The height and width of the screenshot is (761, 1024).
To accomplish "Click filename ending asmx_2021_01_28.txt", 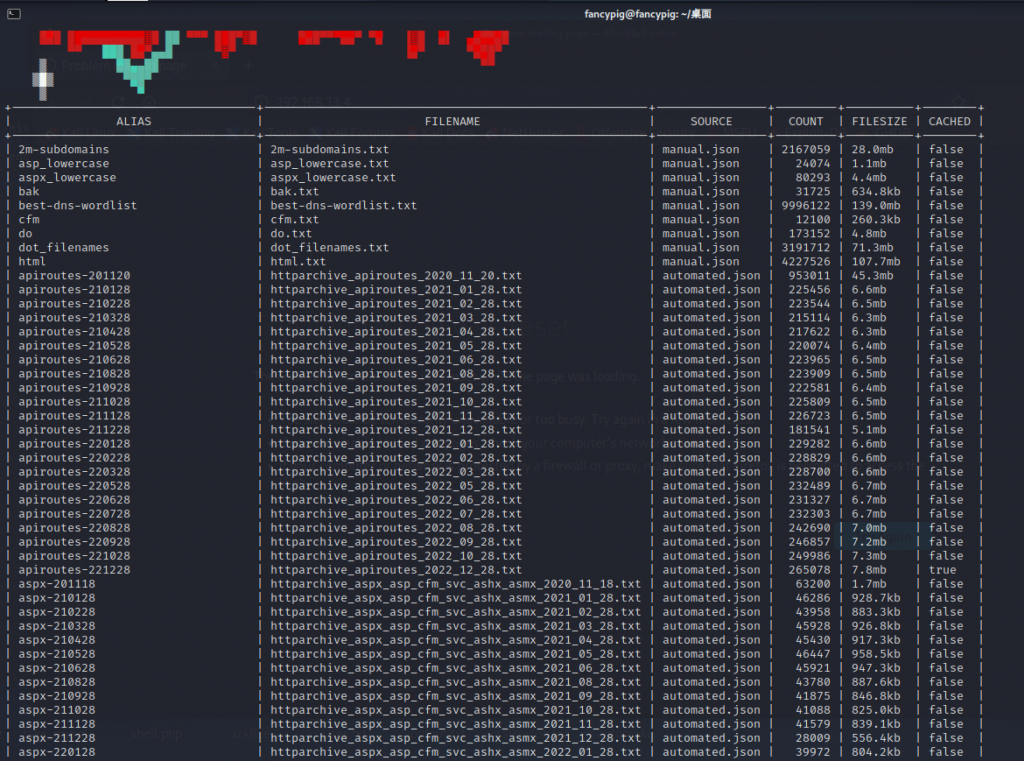I will click(455, 598).
